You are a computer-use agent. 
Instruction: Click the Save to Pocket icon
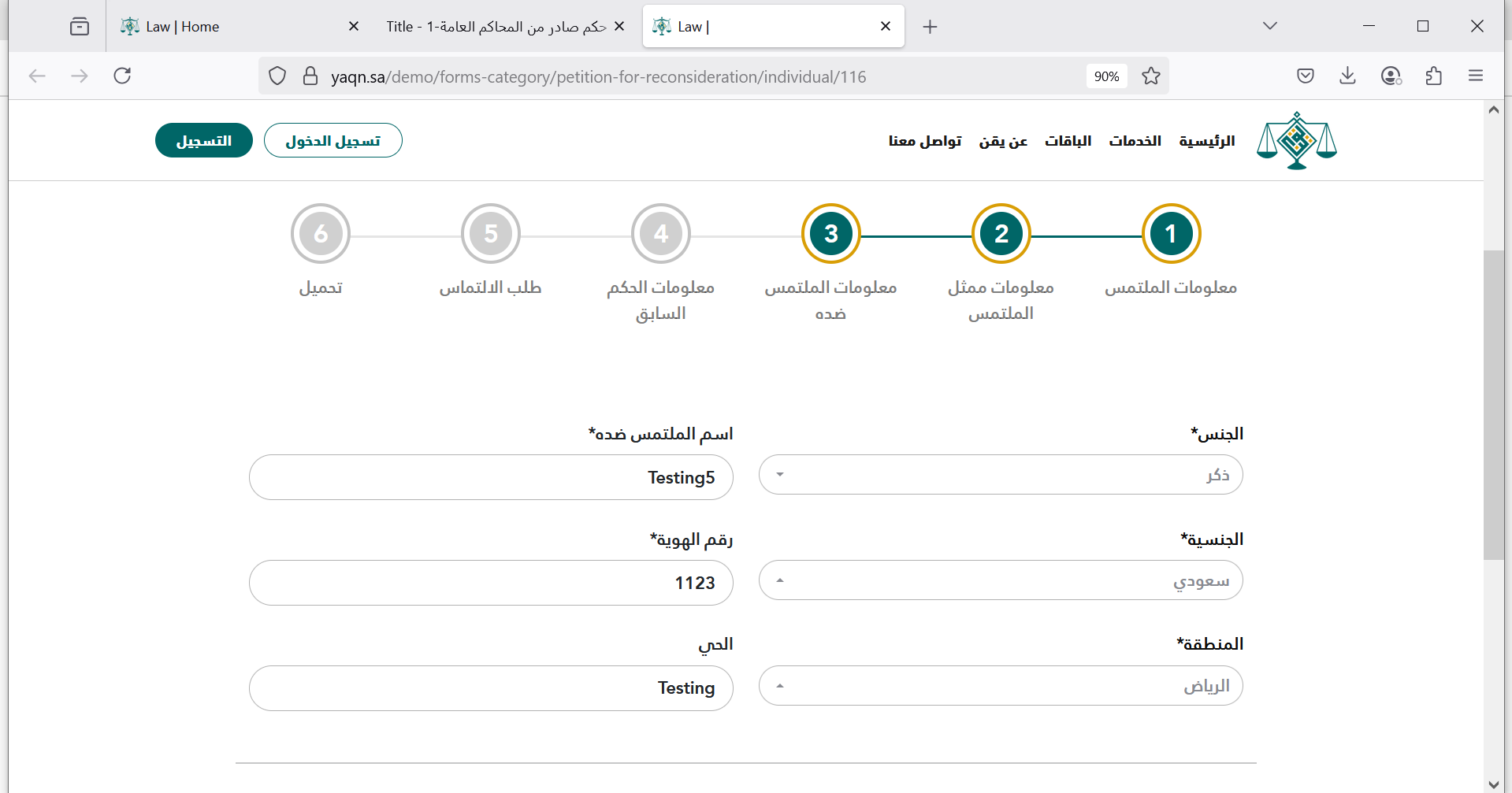[x=1305, y=76]
